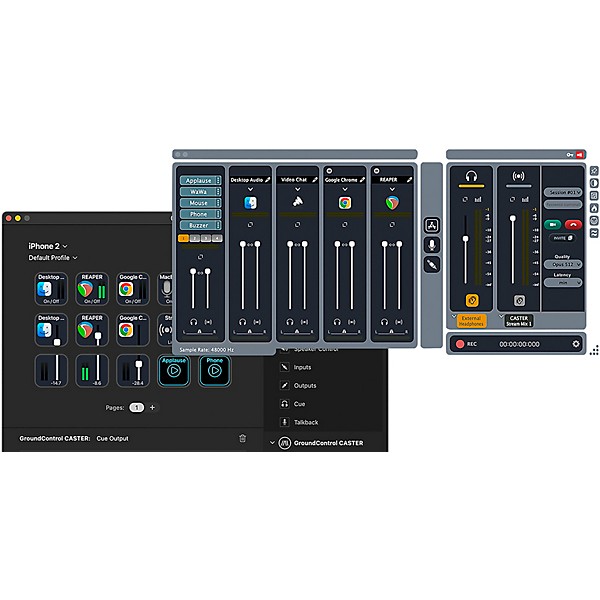Open the iPhone 2 device dropdown

[48, 246]
